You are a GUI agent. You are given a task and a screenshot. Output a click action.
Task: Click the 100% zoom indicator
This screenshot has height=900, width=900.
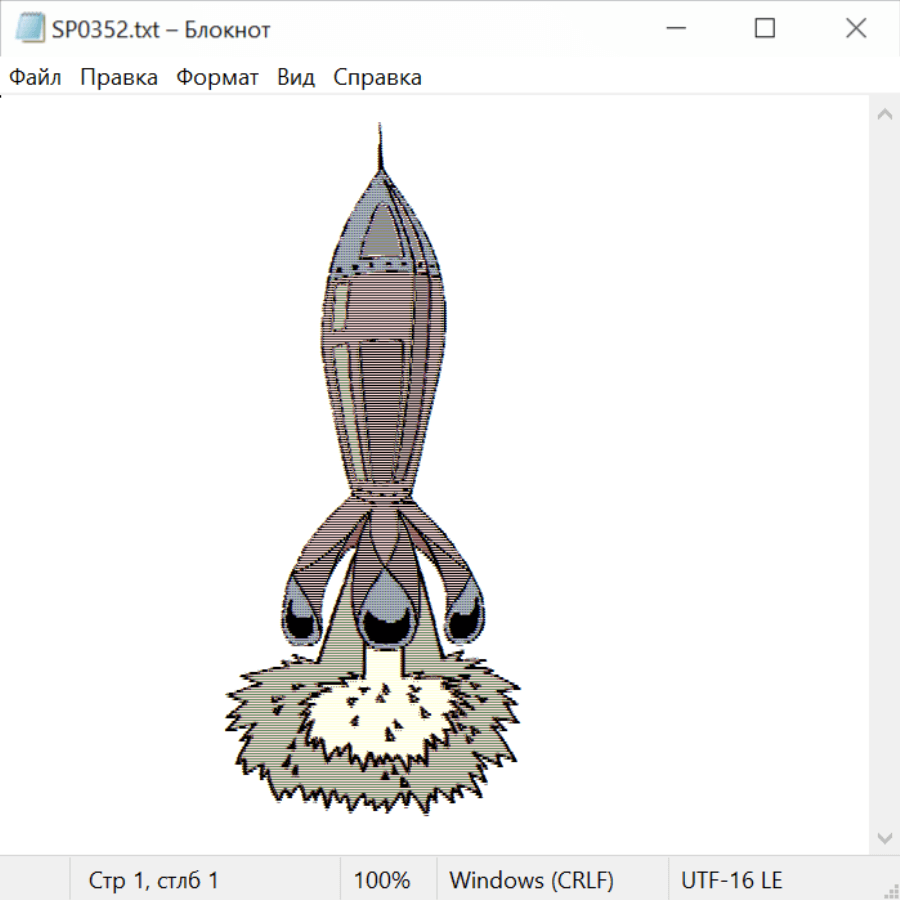point(382,880)
